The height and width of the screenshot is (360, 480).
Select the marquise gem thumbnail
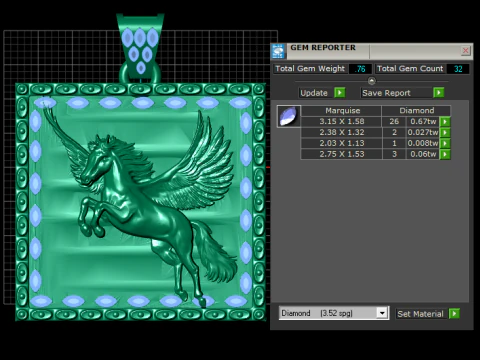click(x=289, y=116)
